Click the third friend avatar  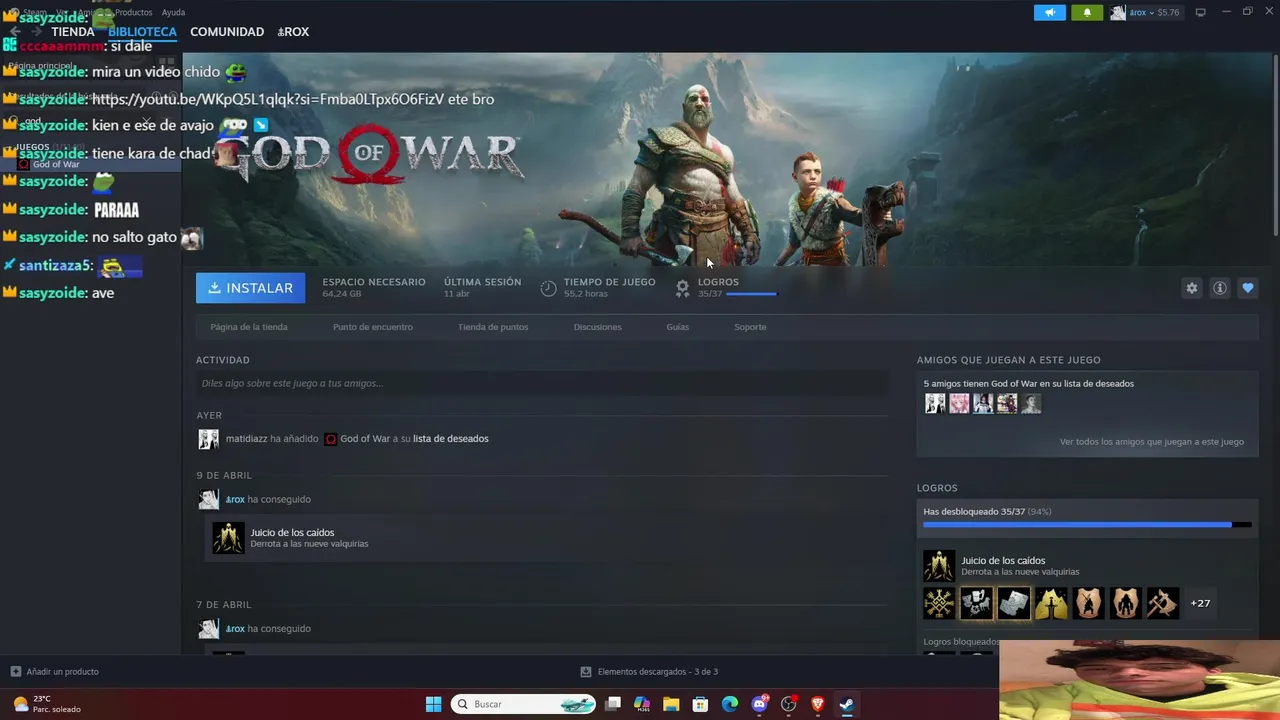point(983,404)
